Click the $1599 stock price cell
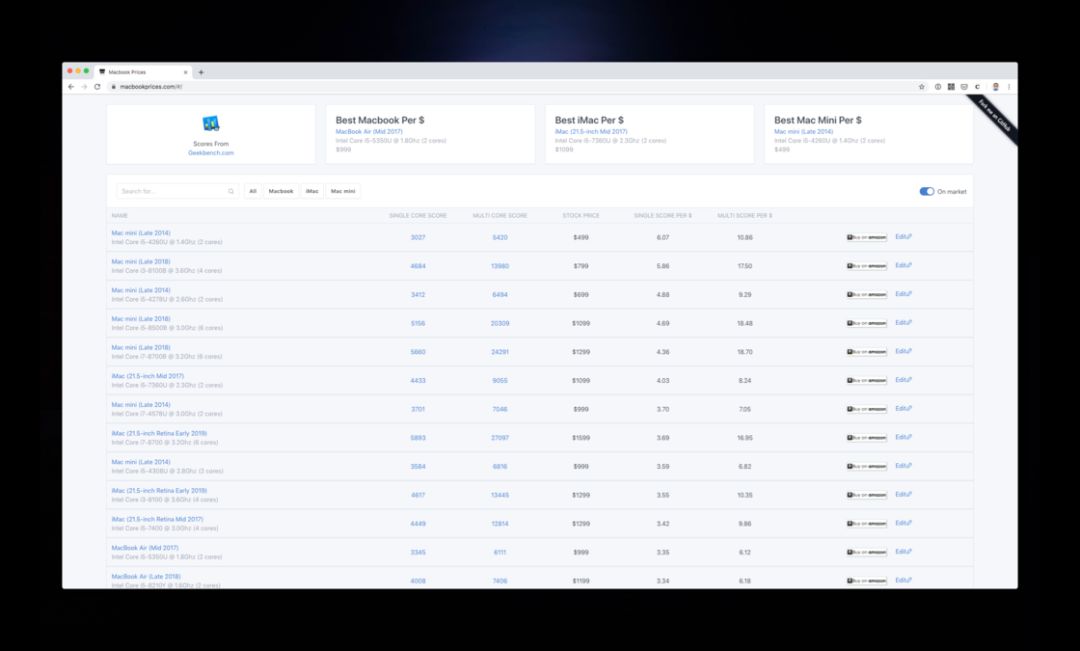 click(x=581, y=437)
